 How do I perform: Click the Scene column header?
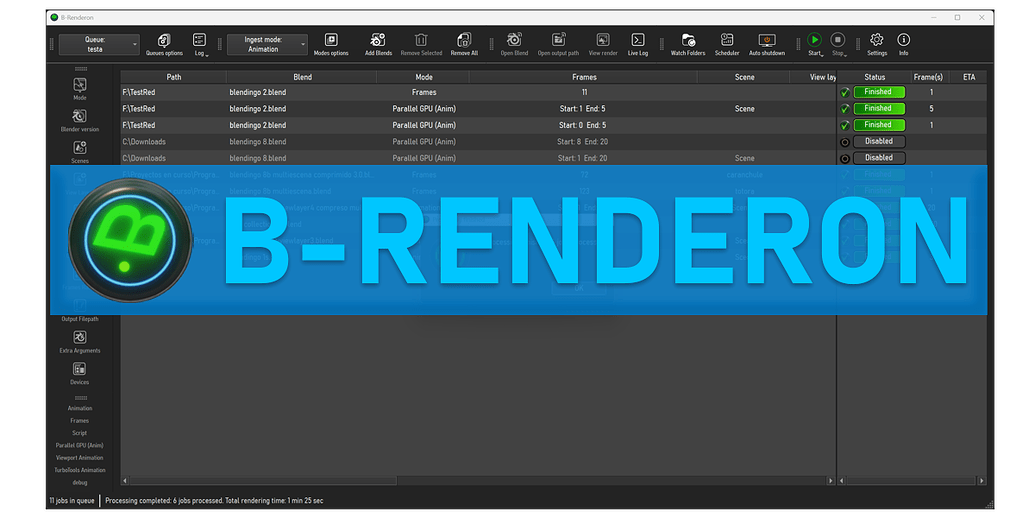coord(744,77)
